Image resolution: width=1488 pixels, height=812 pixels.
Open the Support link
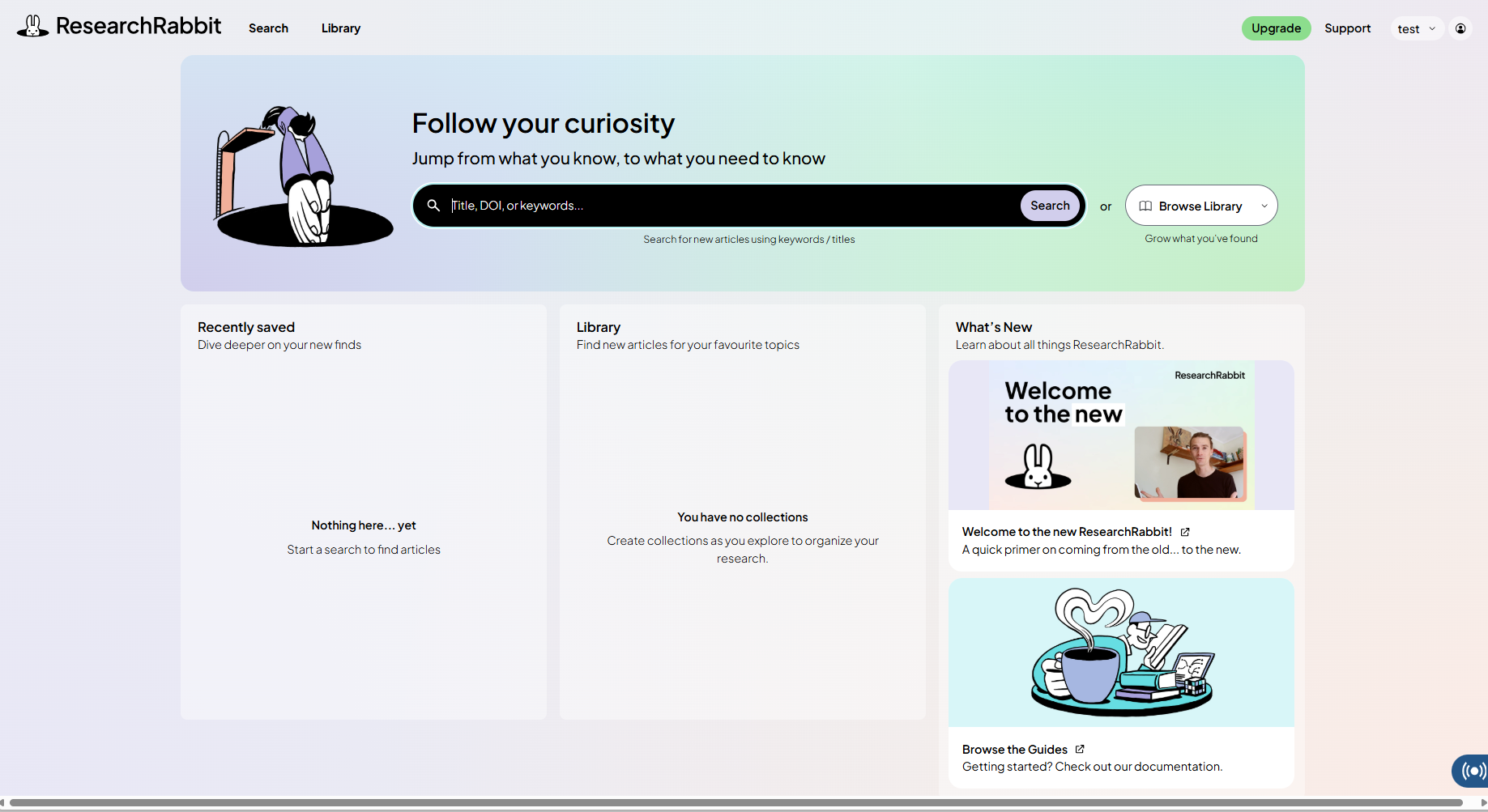[x=1347, y=28]
